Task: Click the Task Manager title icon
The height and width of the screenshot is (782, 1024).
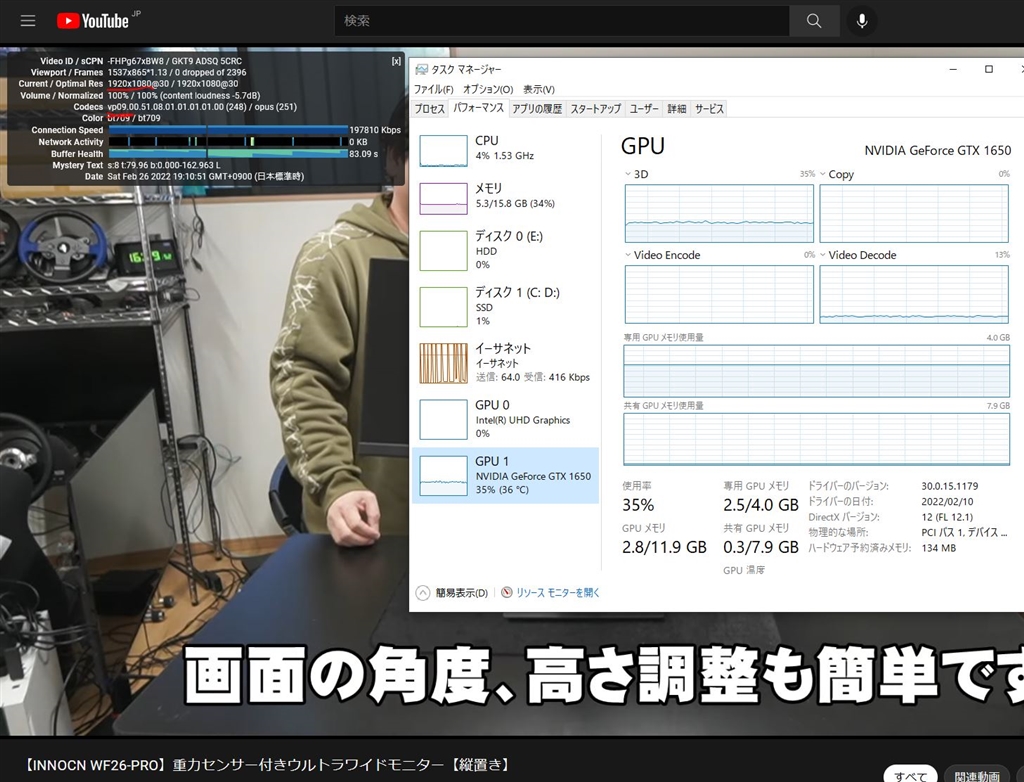Action: point(421,69)
